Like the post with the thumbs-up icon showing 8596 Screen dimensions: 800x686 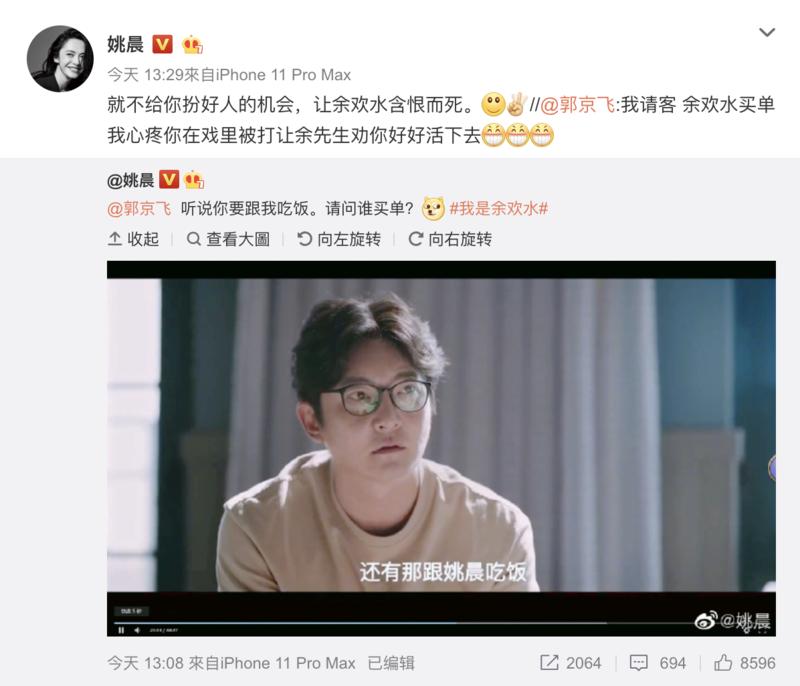point(723,663)
